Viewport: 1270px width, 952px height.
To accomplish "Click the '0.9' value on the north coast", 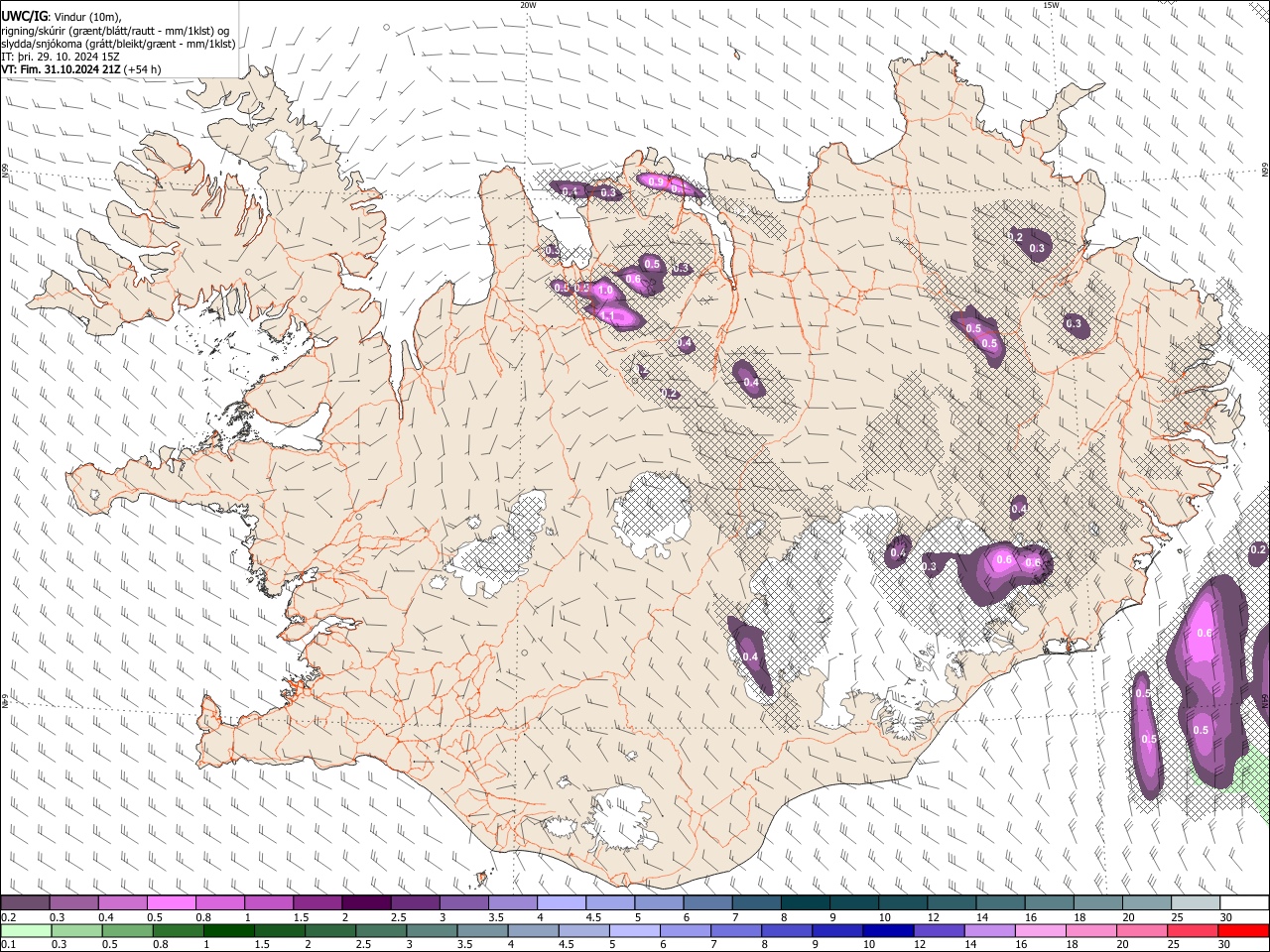I will (655, 181).
